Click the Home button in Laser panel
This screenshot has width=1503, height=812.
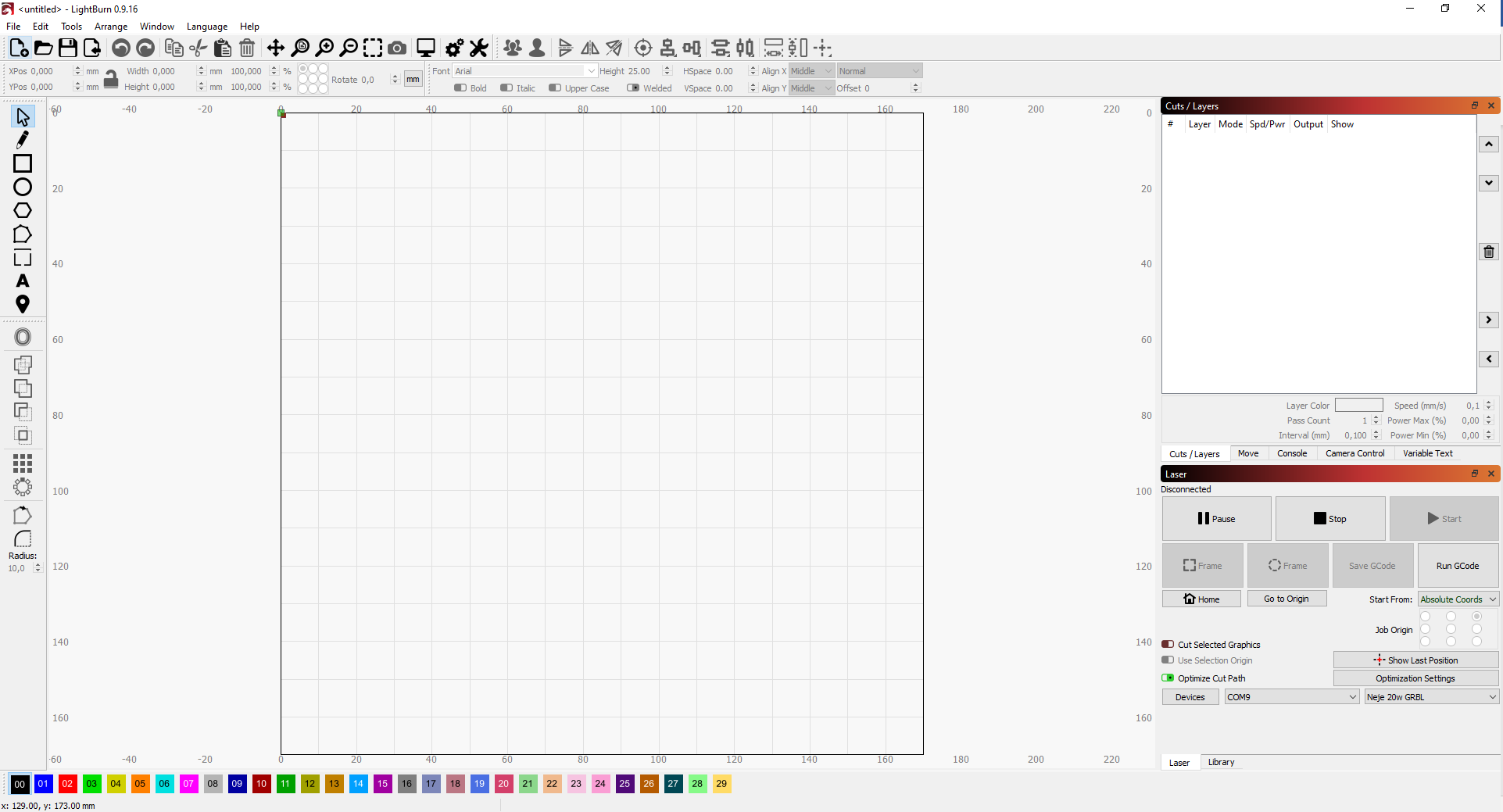pos(1201,599)
